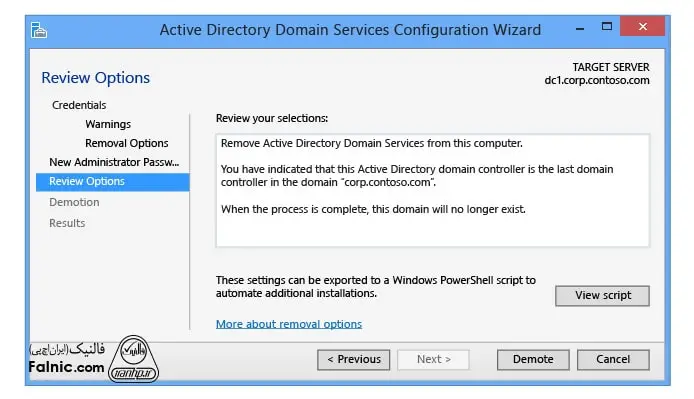Open the Warnings step in sidebar
Screen dimensions: 694x399
click(108, 124)
